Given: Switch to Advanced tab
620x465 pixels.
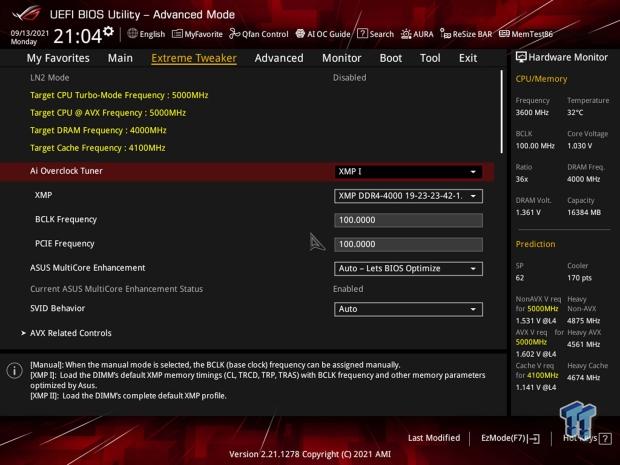Looking at the screenshot, I should [279, 58].
